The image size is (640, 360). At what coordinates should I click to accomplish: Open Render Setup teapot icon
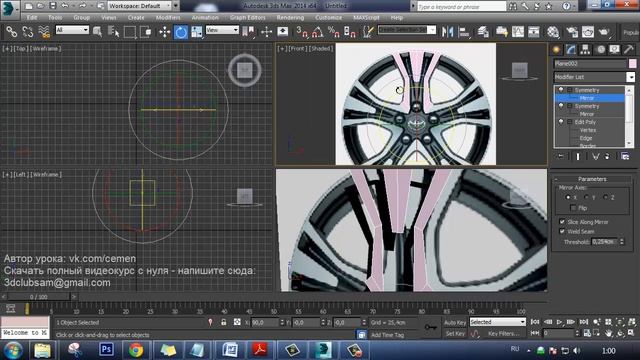pos(572,31)
